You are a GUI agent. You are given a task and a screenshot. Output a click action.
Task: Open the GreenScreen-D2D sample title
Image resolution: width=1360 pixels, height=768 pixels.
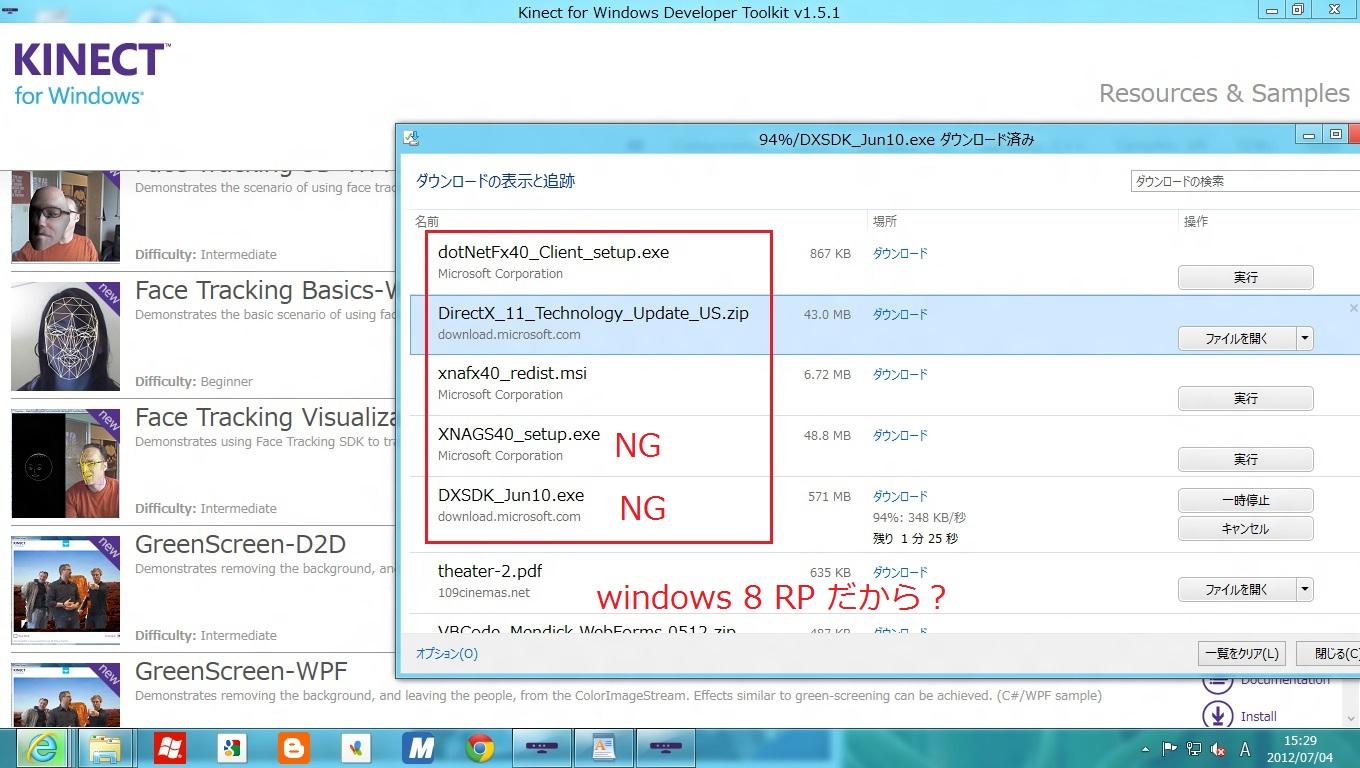pos(240,544)
